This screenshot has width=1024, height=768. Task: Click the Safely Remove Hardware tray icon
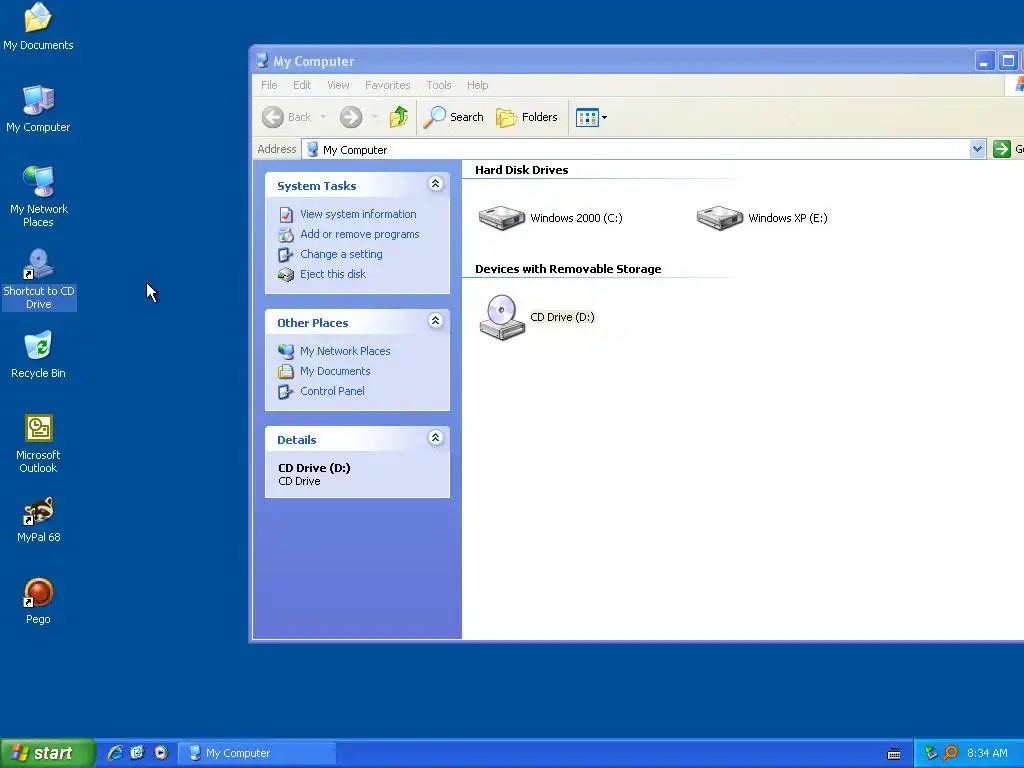coord(931,753)
